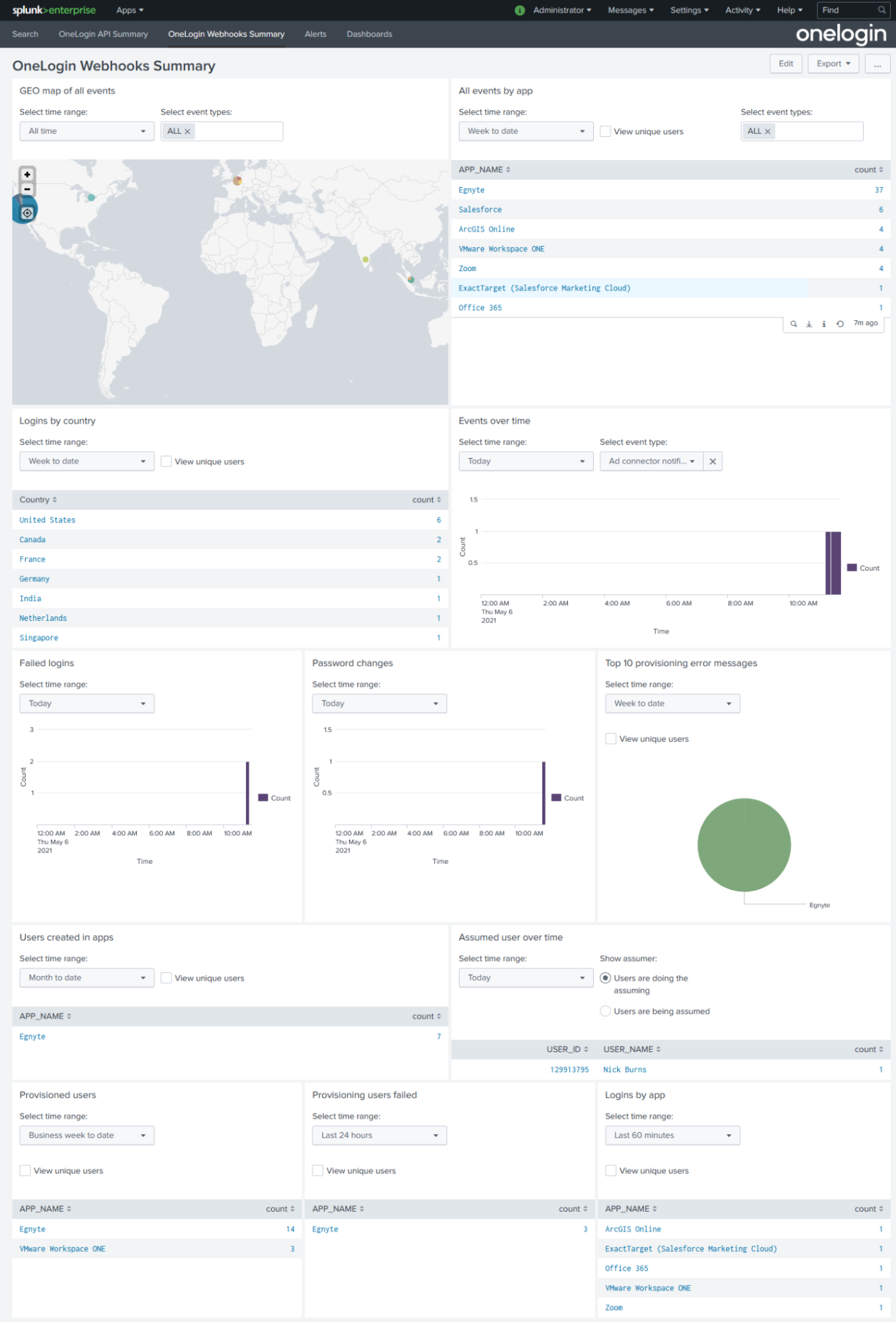The width and height of the screenshot is (896, 1322).
Task: Clear the Ad connector event type selection
Action: click(713, 462)
